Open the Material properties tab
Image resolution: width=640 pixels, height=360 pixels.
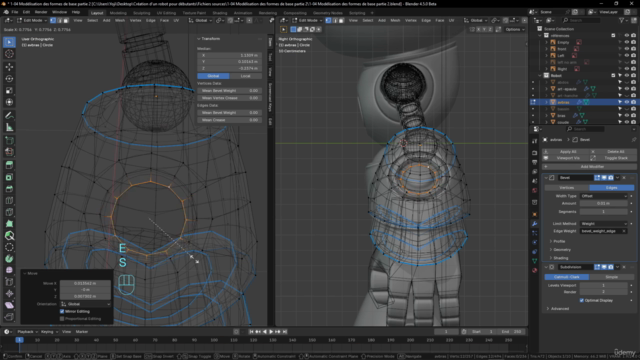point(534,270)
